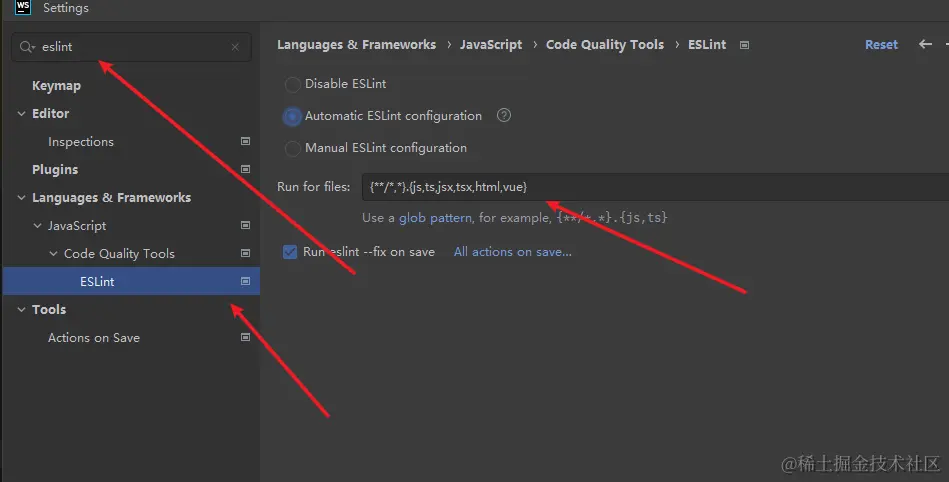Click the WebStorm logo icon in title bar
Viewport: 949px width, 482px height.
coord(22,7)
